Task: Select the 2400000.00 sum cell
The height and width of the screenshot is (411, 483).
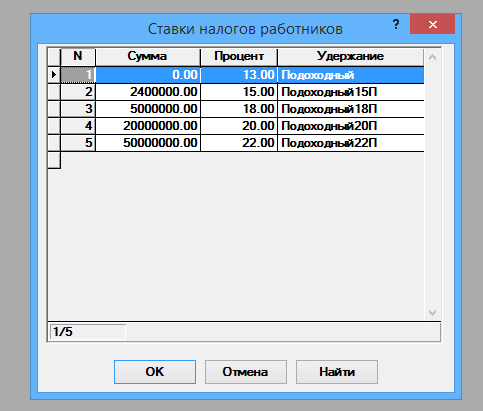Action: pyautogui.click(x=148, y=92)
